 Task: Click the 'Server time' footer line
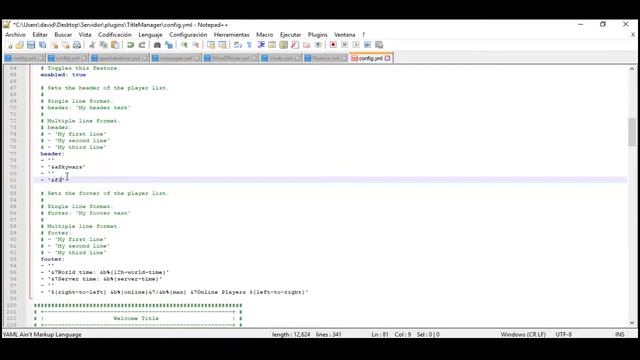pyautogui.click(x=101, y=279)
